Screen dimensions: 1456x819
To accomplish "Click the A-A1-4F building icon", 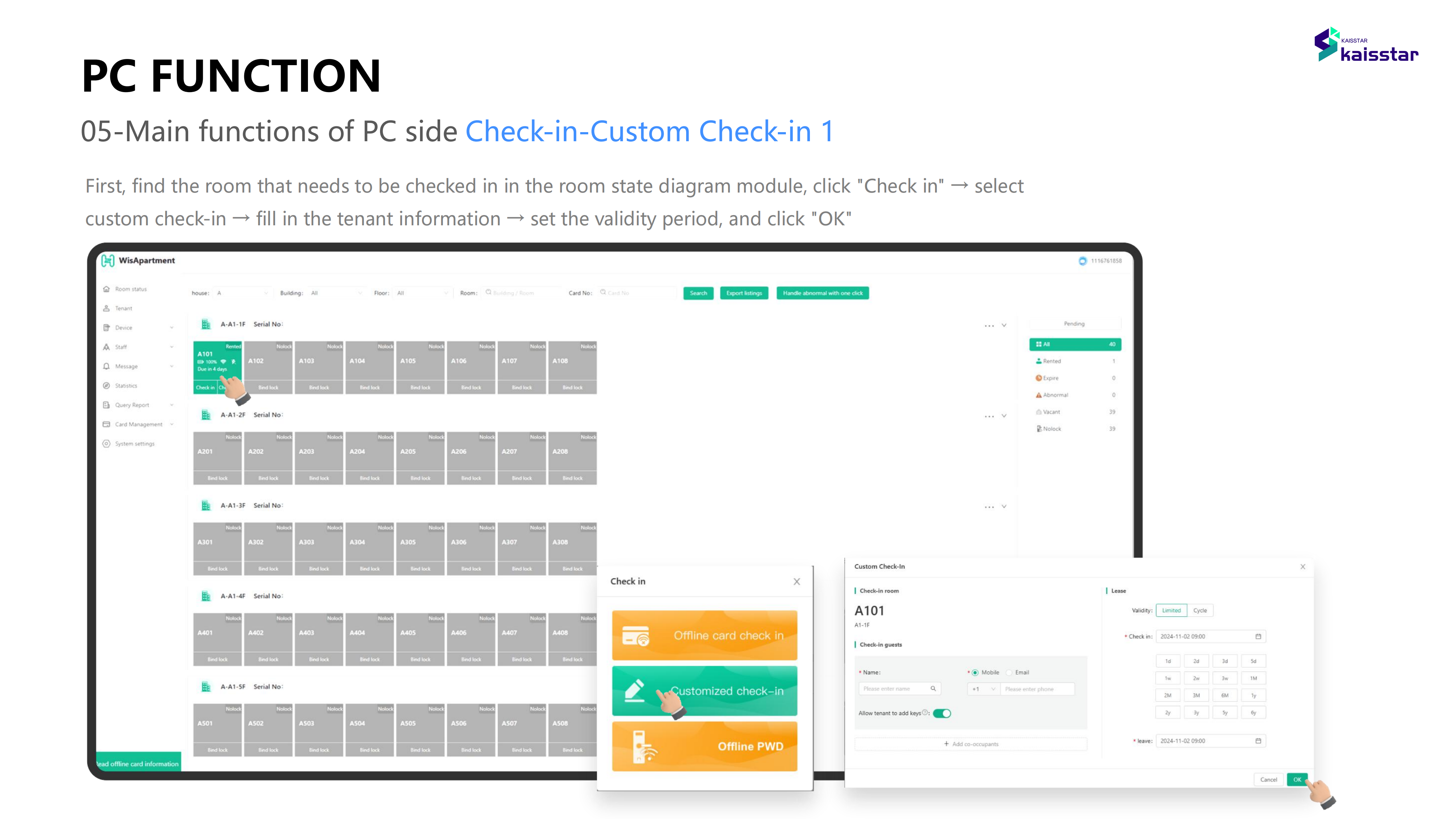I will 206,596.
